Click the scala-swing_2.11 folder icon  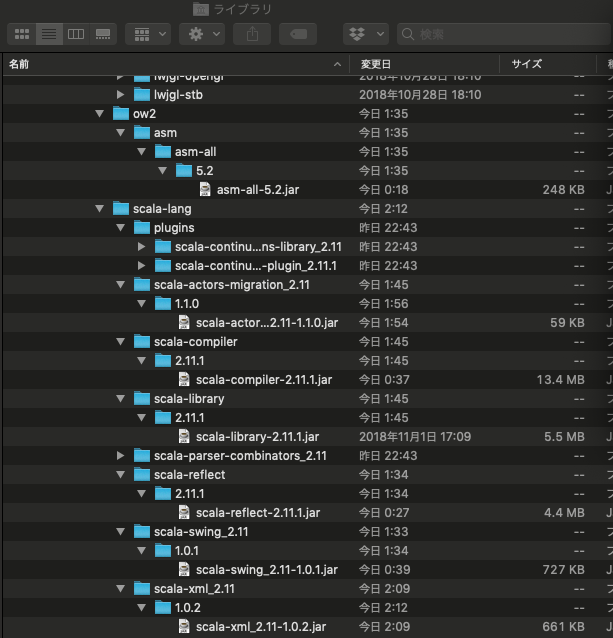pos(142,531)
